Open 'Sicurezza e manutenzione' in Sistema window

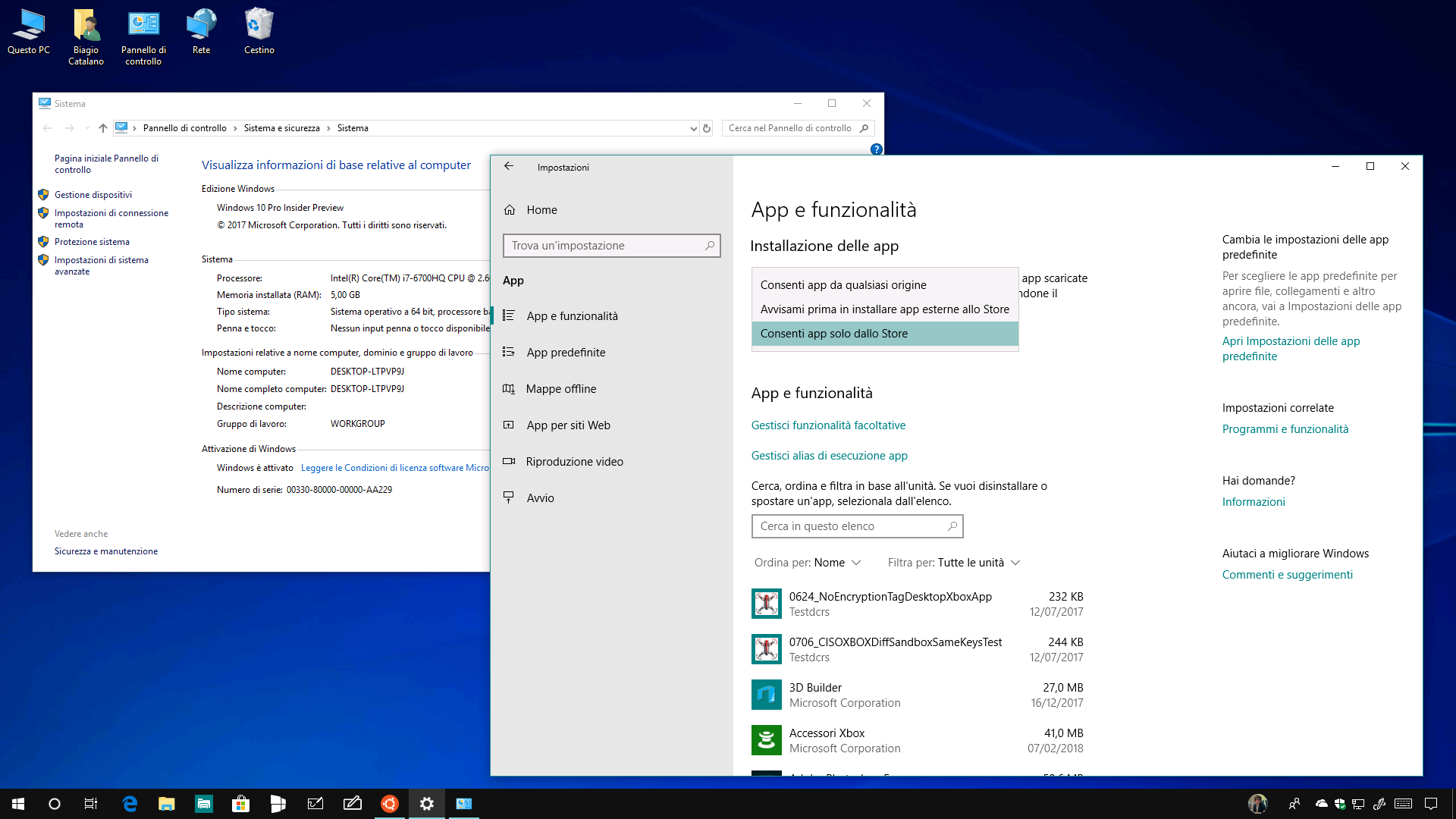pos(106,551)
